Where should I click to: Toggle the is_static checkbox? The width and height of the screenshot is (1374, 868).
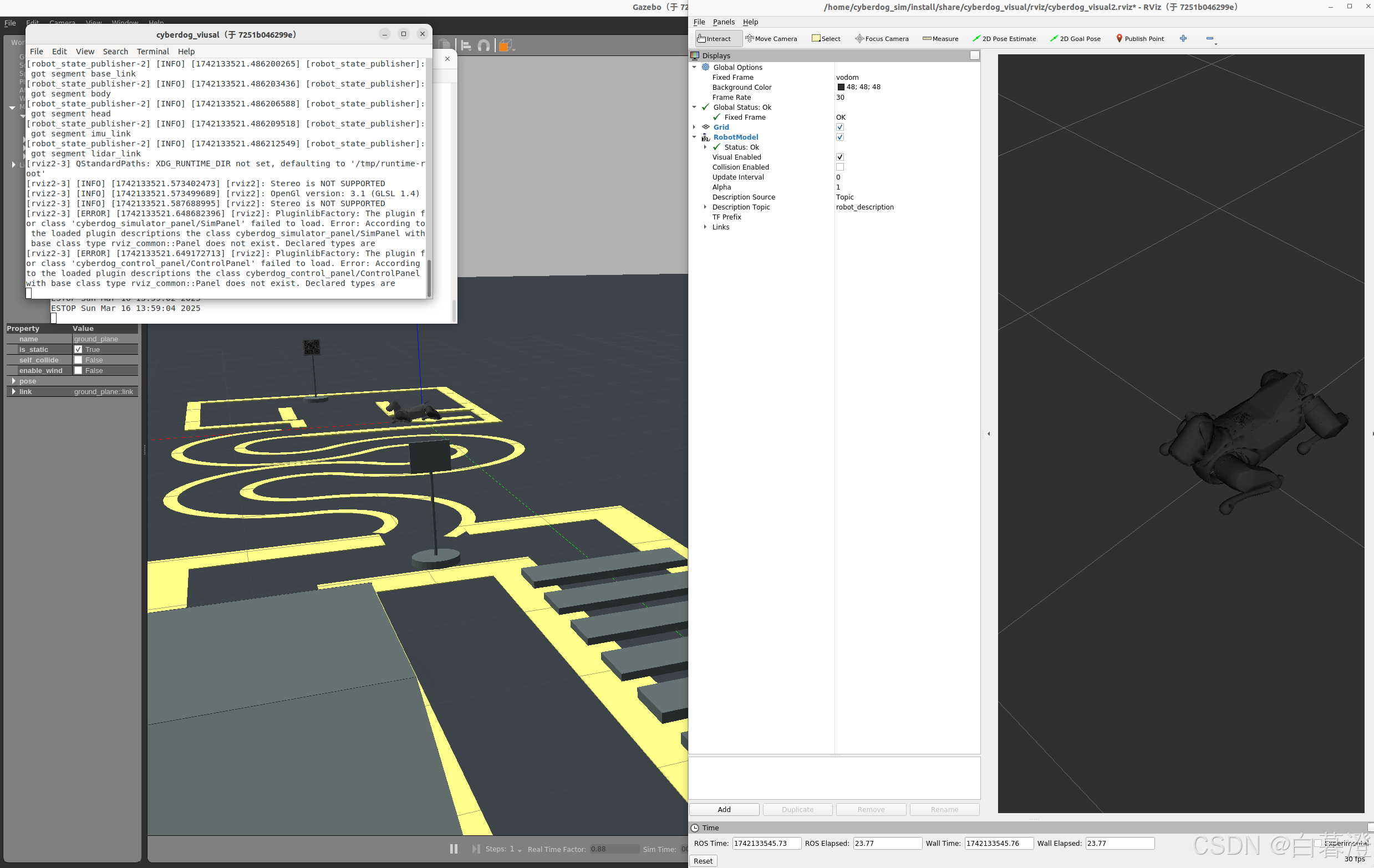78,350
